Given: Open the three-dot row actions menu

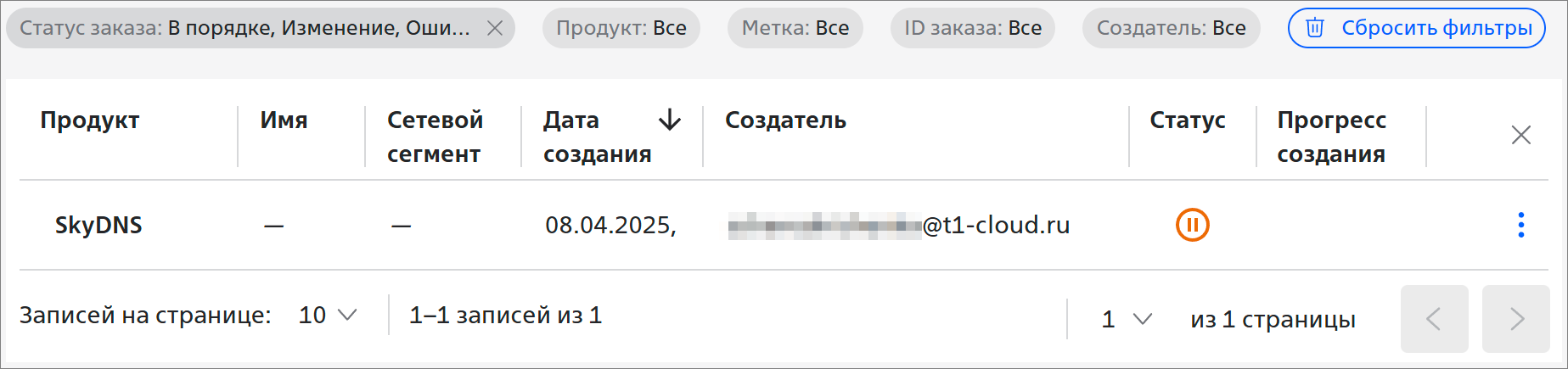Looking at the screenshot, I should coord(1520,225).
